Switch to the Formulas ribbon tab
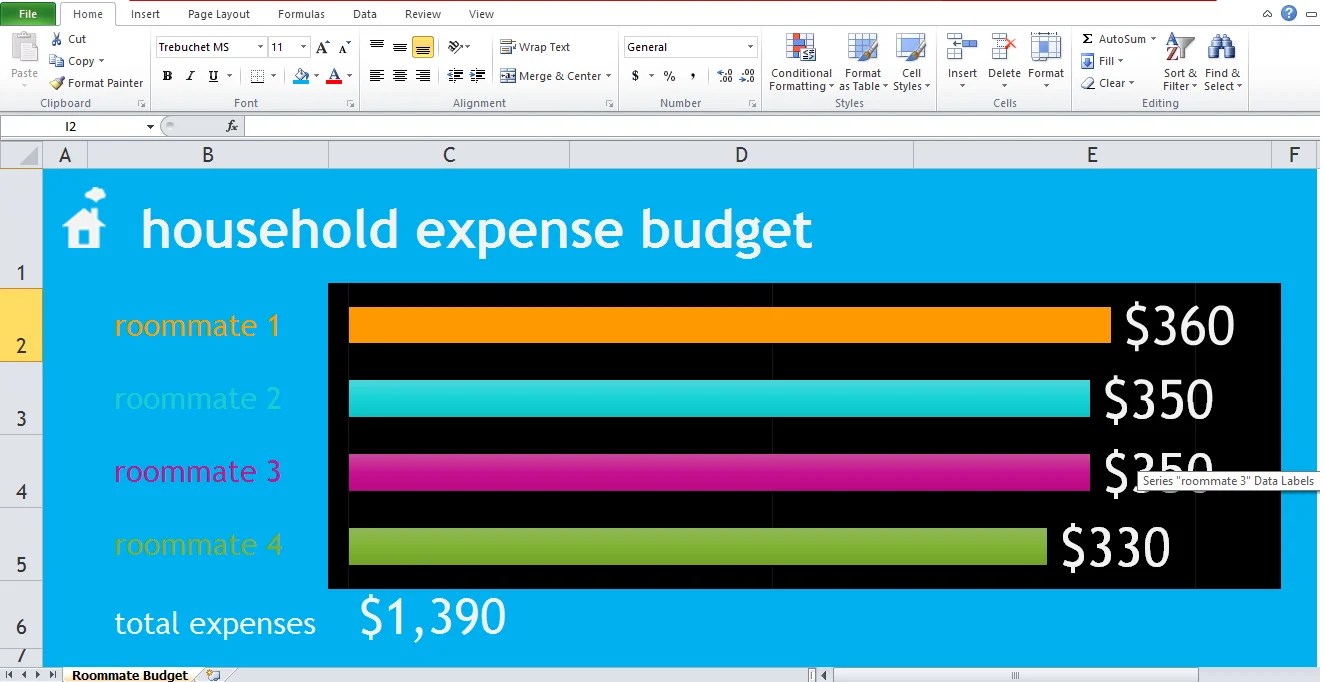The width and height of the screenshot is (1324, 682). click(301, 13)
